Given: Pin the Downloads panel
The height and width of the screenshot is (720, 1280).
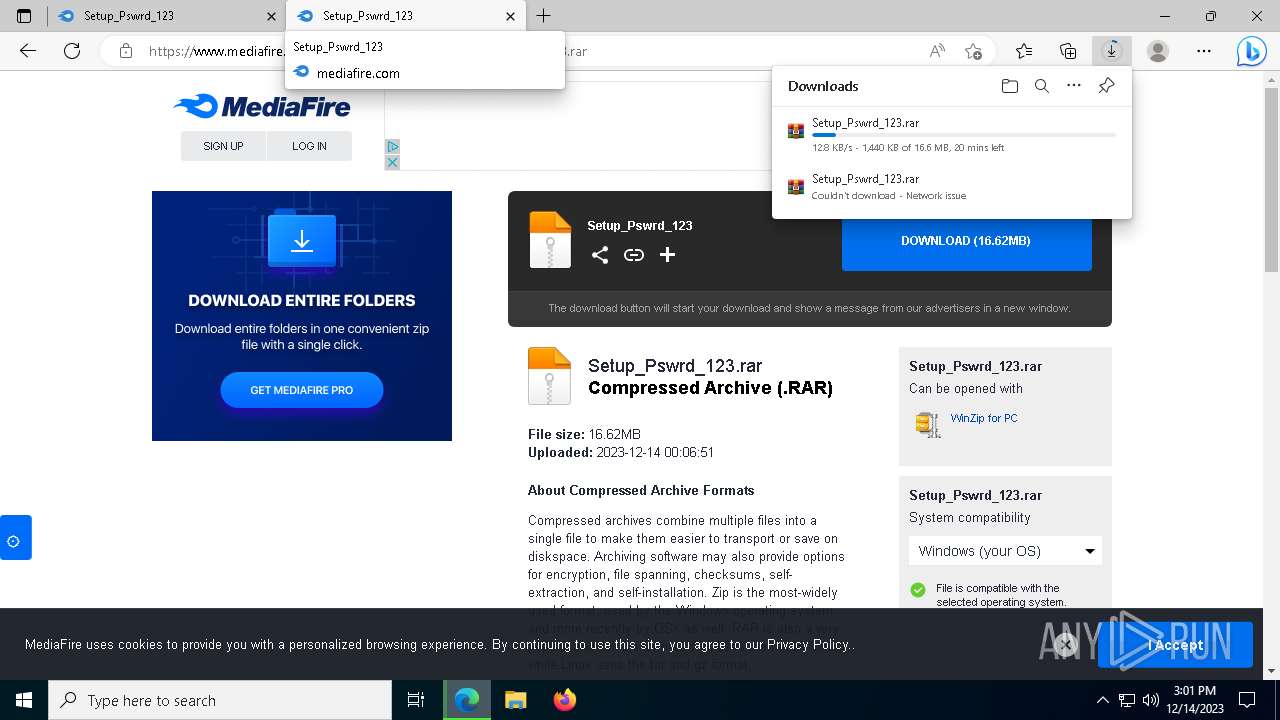Looking at the screenshot, I should tap(1106, 86).
